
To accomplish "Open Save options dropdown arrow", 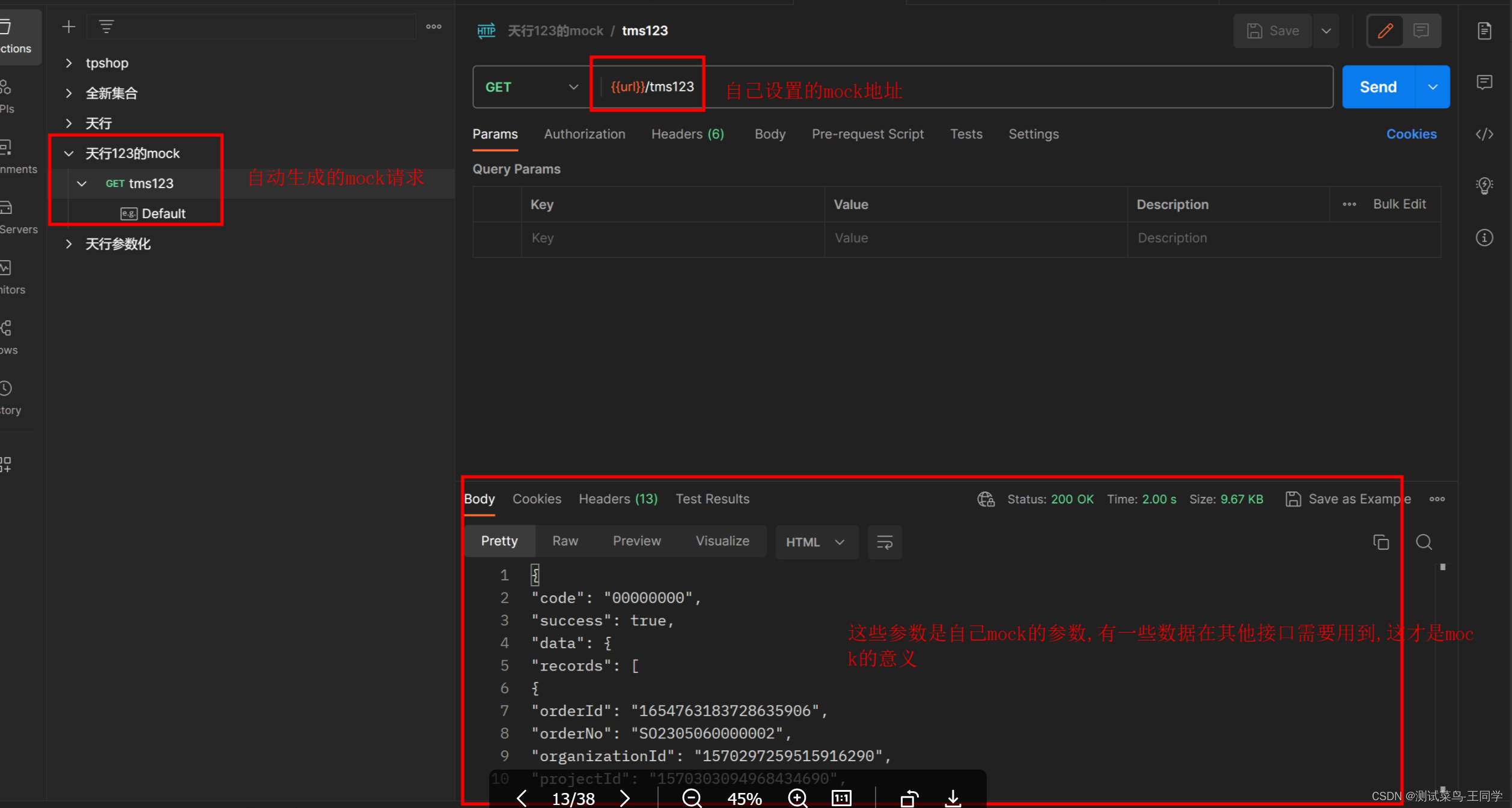I will click(1326, 31).
